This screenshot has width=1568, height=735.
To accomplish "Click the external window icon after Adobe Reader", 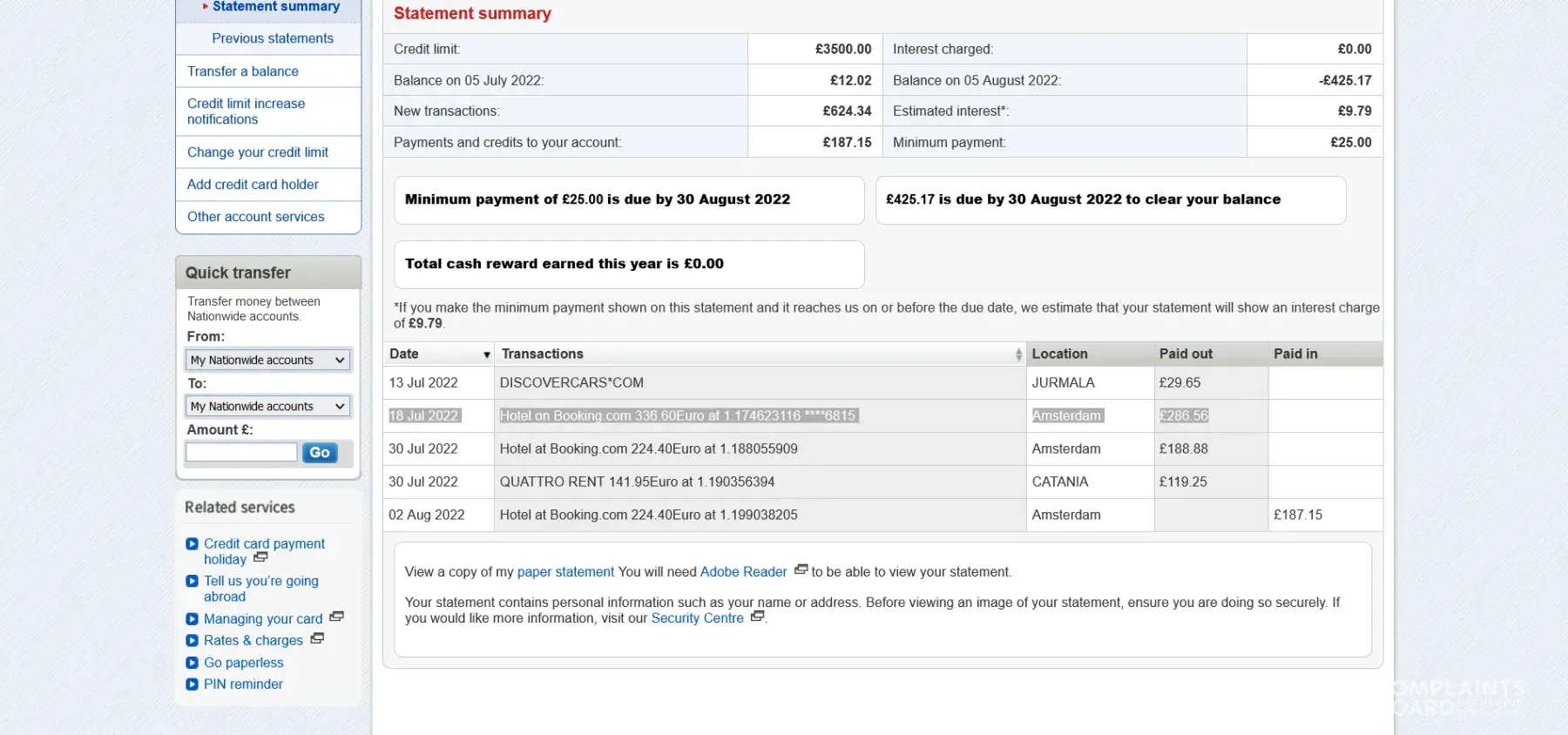I will click(801, 570).
